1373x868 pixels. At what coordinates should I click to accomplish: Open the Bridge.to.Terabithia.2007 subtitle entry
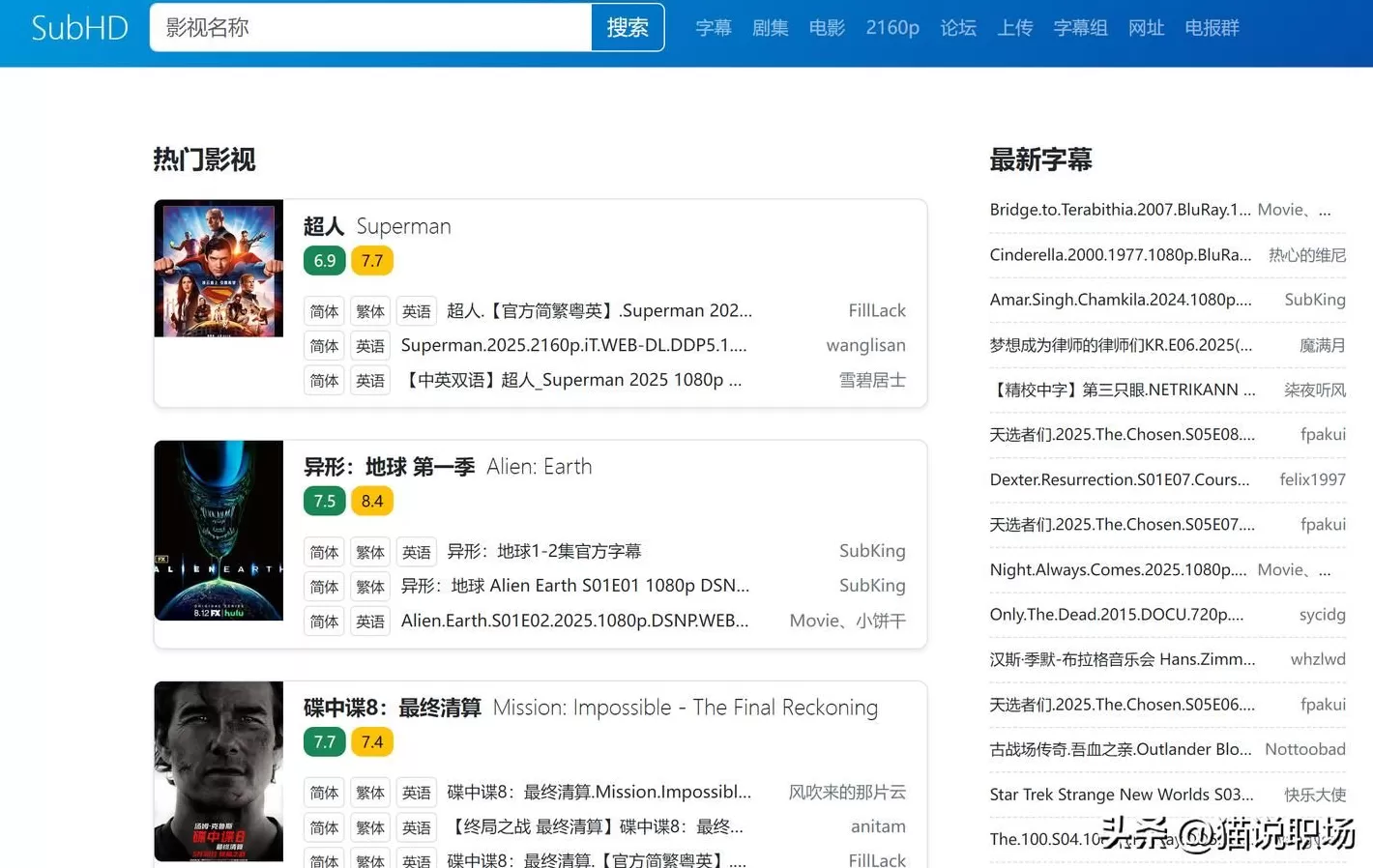(x=1120, y=210)
